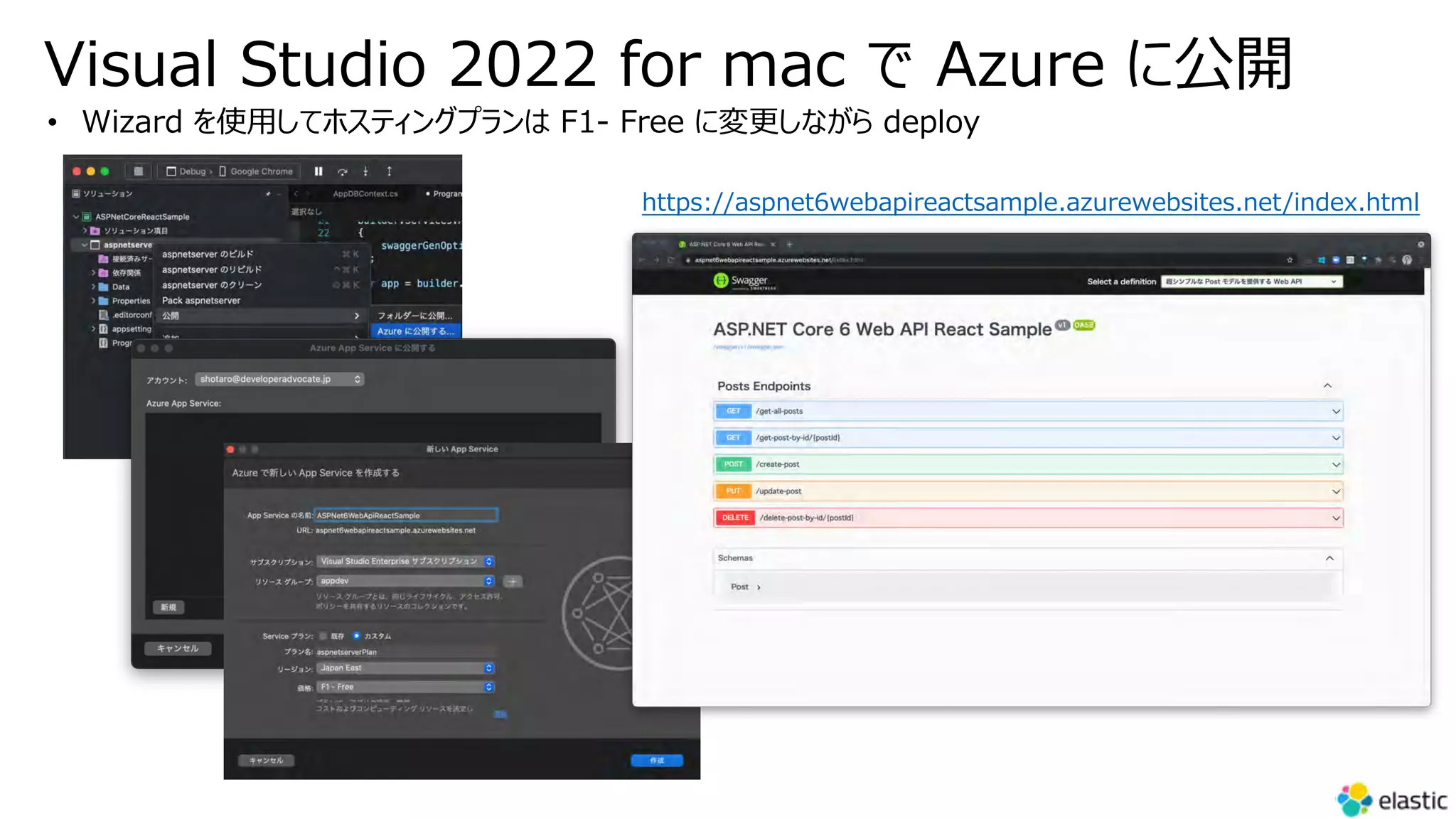Choose Azure に公開する... submenu item
This screenshot has width=1456, height=819.
[416, 331]
